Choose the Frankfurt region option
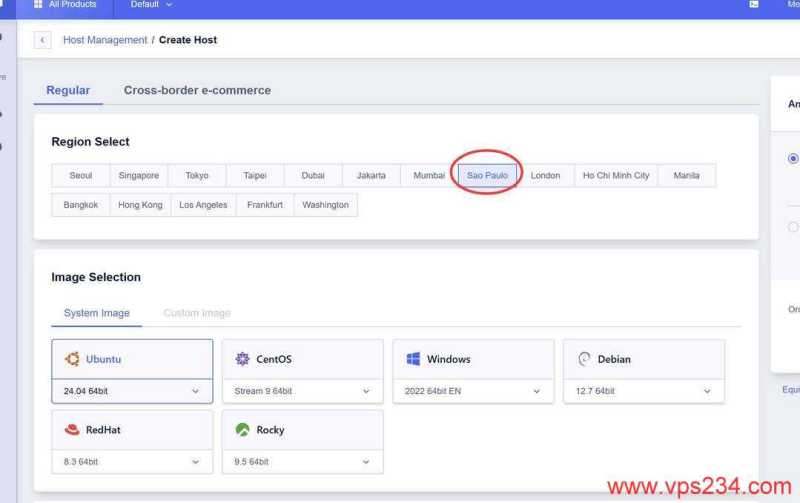The height and width of the screenshot is (503, 800). click(265, 205)
